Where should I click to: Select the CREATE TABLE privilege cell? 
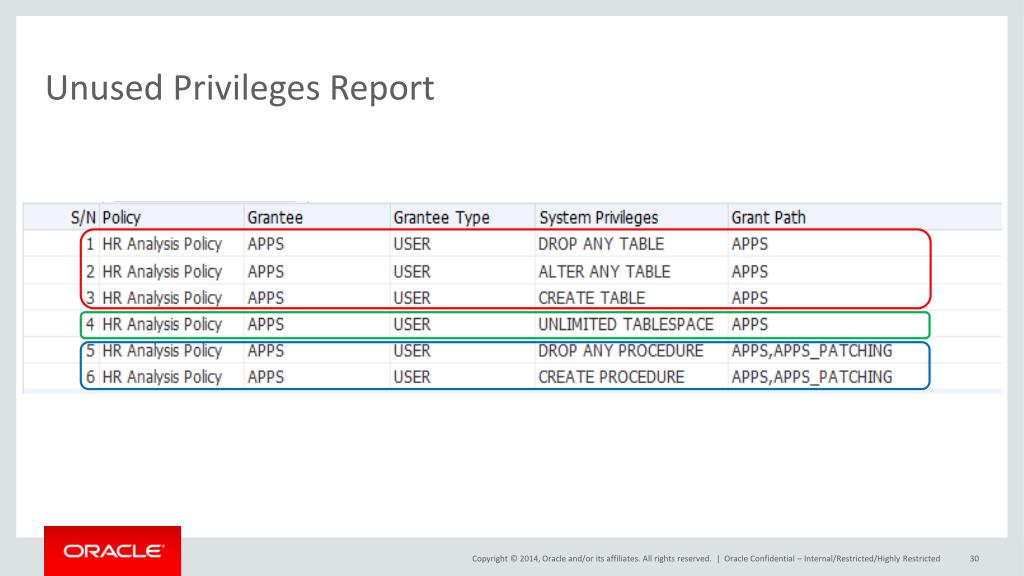pos(592,298)
